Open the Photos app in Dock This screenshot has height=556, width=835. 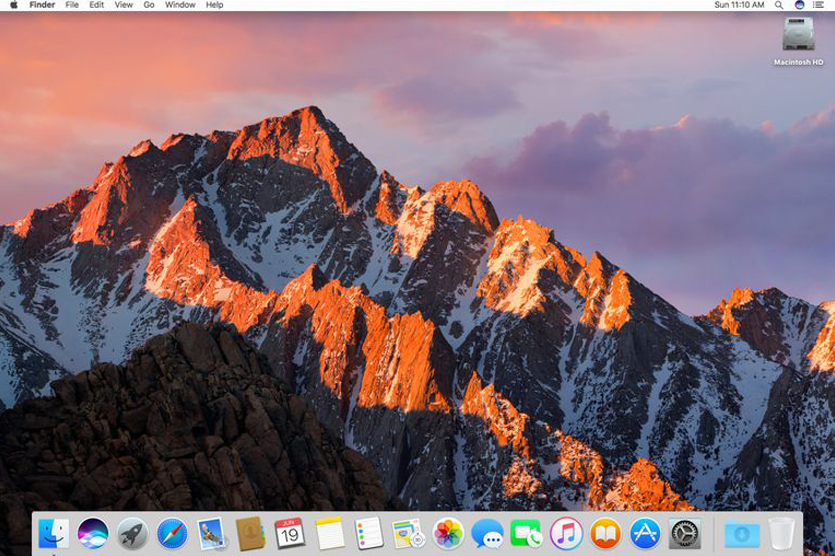point(448,533)
